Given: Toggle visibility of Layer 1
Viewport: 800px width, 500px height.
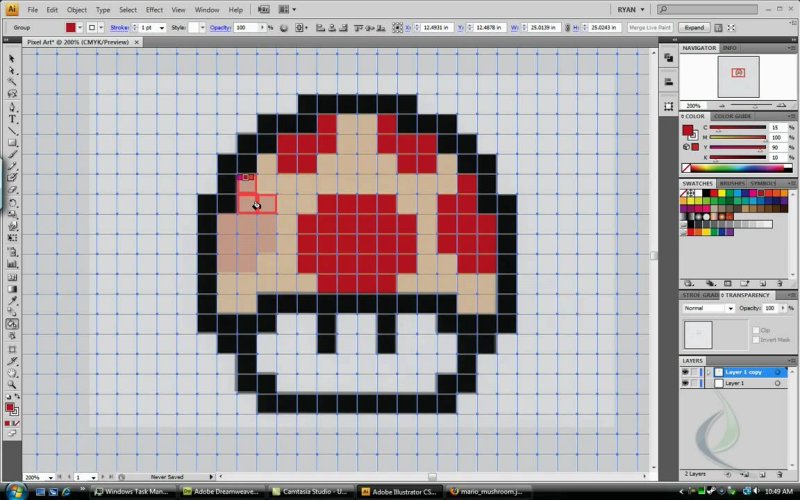Looking at the screenshot, I should tap(685, 383).
